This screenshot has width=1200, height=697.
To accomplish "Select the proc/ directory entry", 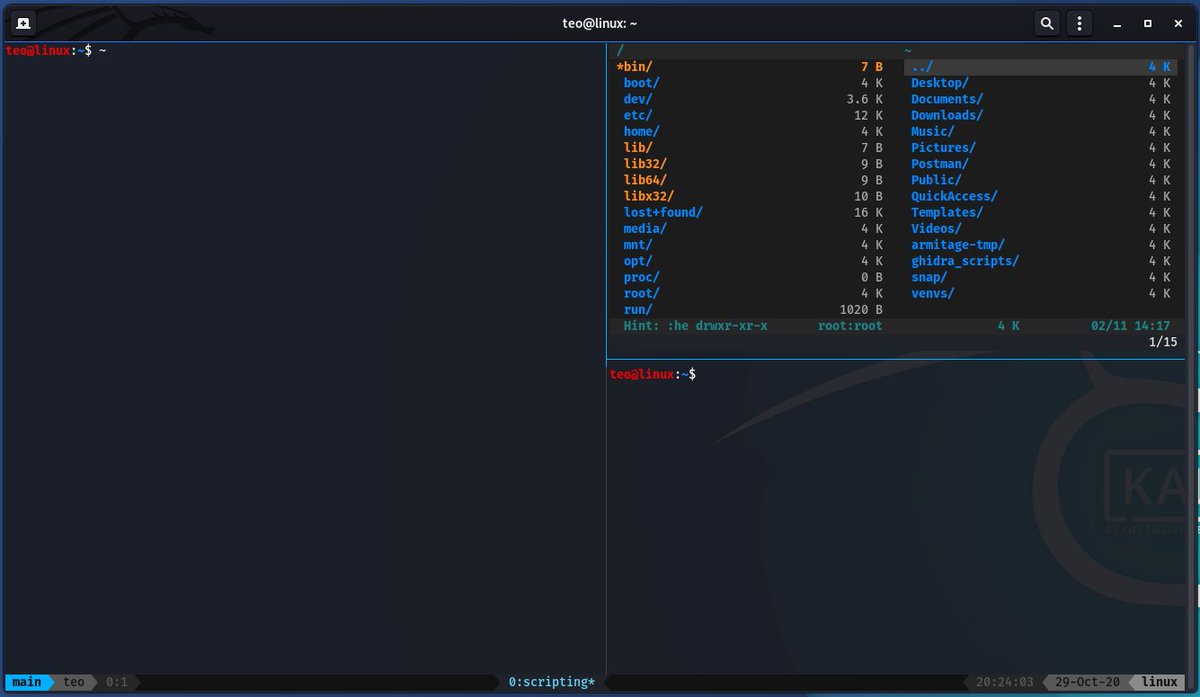I will tap(751, 277).
